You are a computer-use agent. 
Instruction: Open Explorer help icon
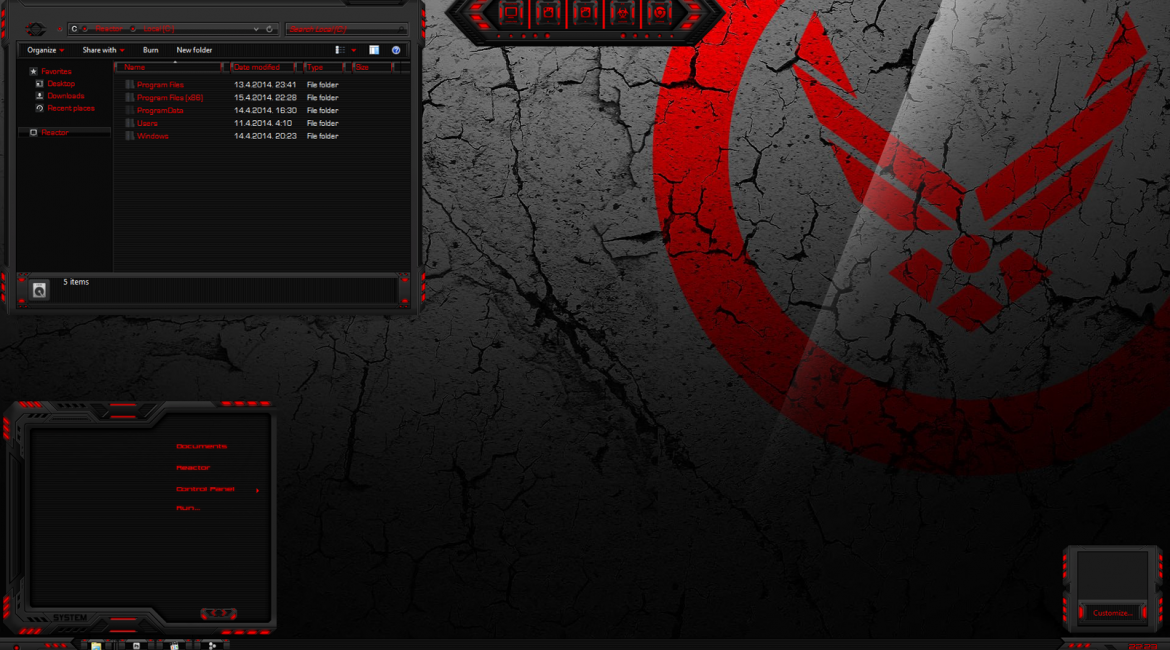tap(396, 50)
